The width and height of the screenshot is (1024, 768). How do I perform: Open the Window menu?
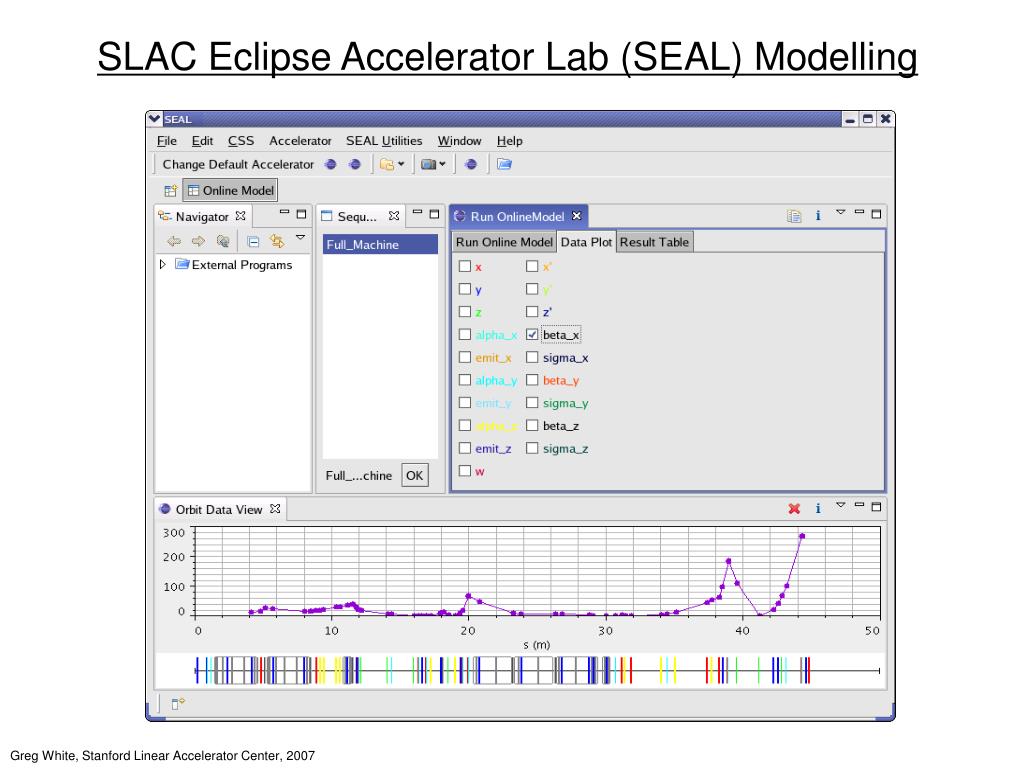(x=459, y=141)
